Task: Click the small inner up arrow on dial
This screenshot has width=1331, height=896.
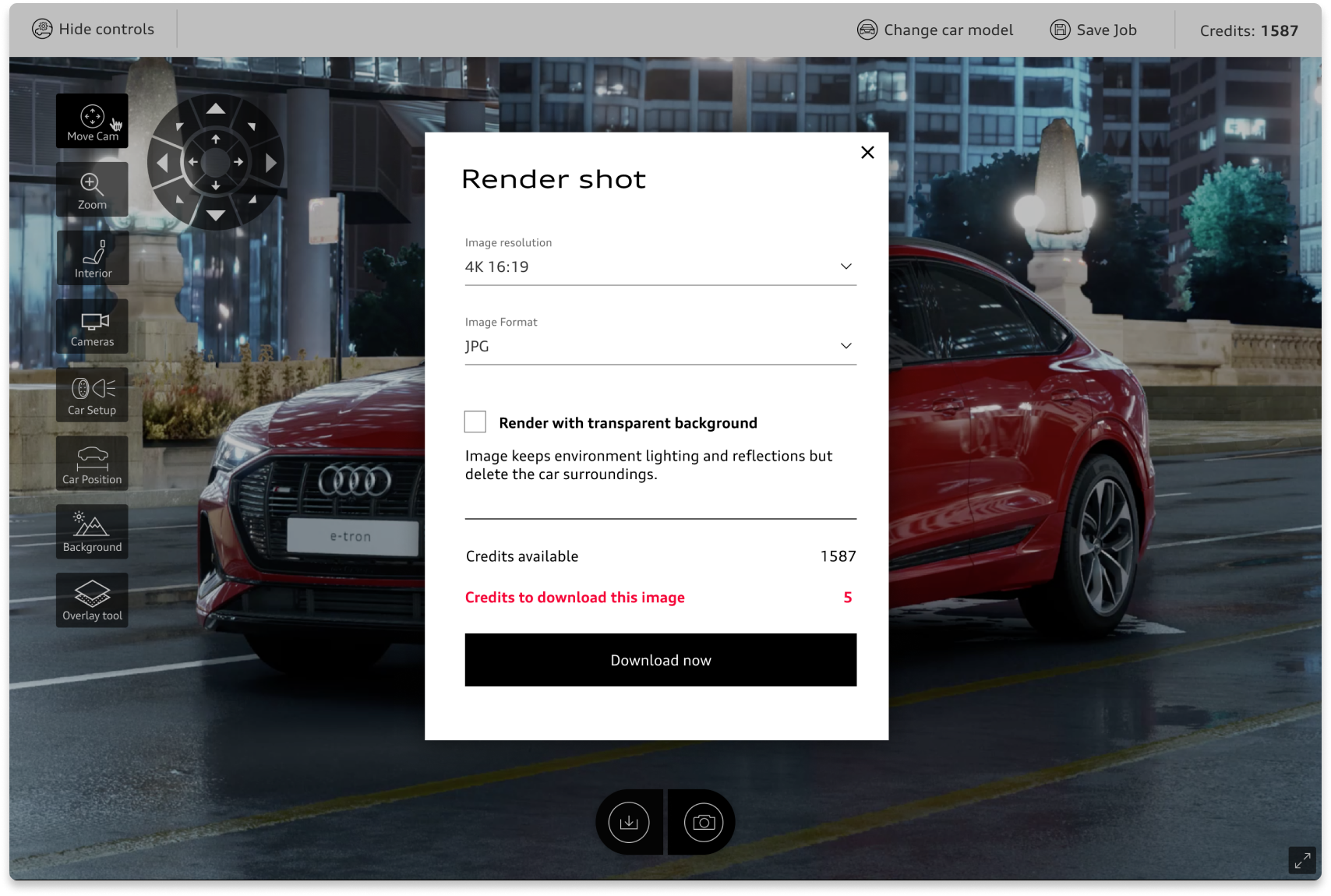Action: tap(216, 139)
